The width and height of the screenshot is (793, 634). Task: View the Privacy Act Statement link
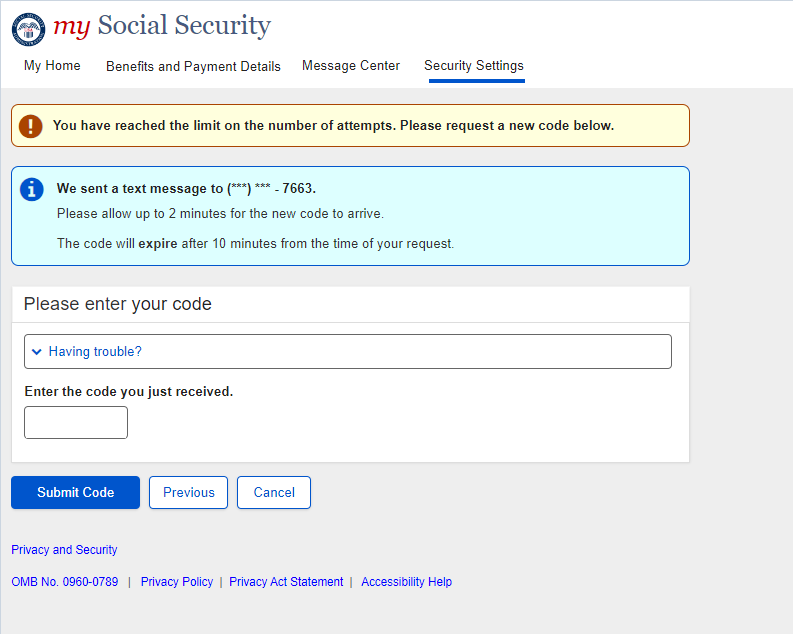[286, 582]
